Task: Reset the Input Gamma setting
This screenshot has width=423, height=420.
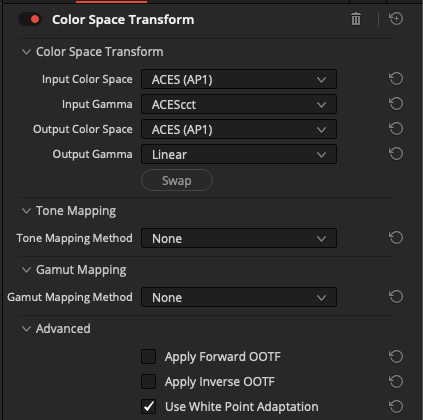Action: click(x=396, y=104)
